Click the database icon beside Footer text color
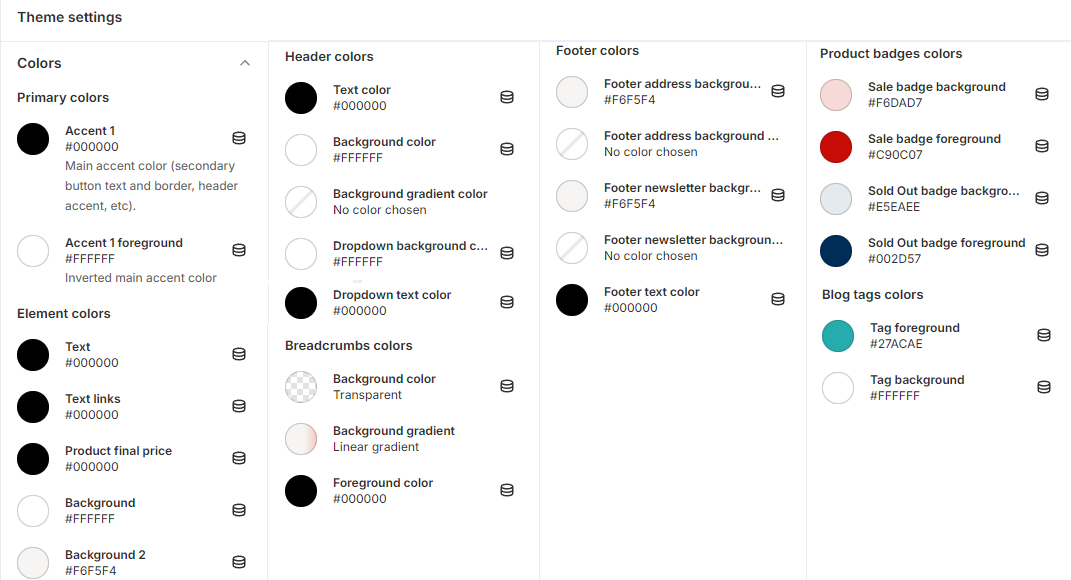Image resolution: width=1071 pixels, height=580 pixels. tap(778, 299)
